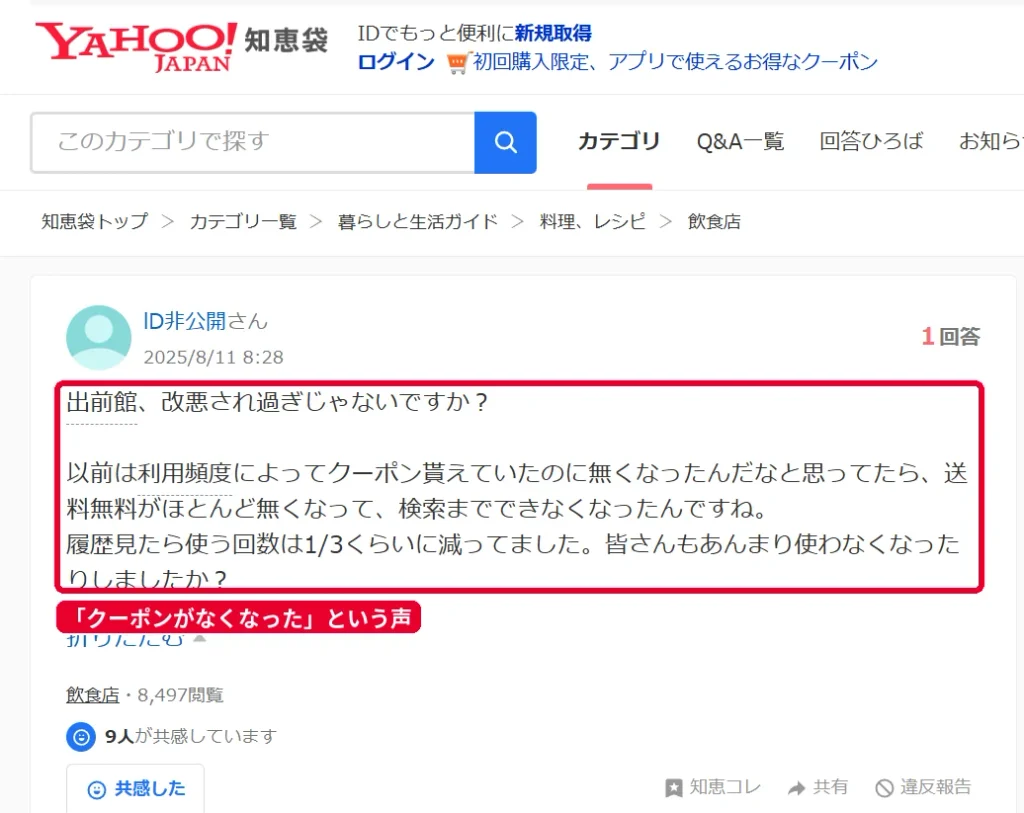Screen dimensions: 1024x813
Task: Open the 回答ひろば tab
Action: pos(871,141)
